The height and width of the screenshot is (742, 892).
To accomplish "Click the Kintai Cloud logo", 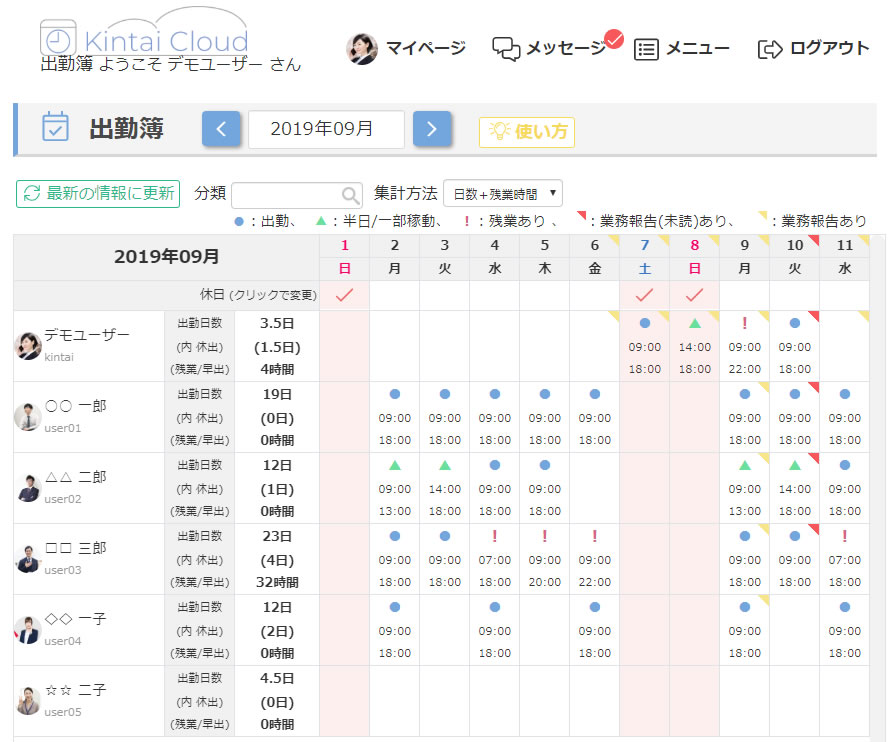I will point(145,38).
